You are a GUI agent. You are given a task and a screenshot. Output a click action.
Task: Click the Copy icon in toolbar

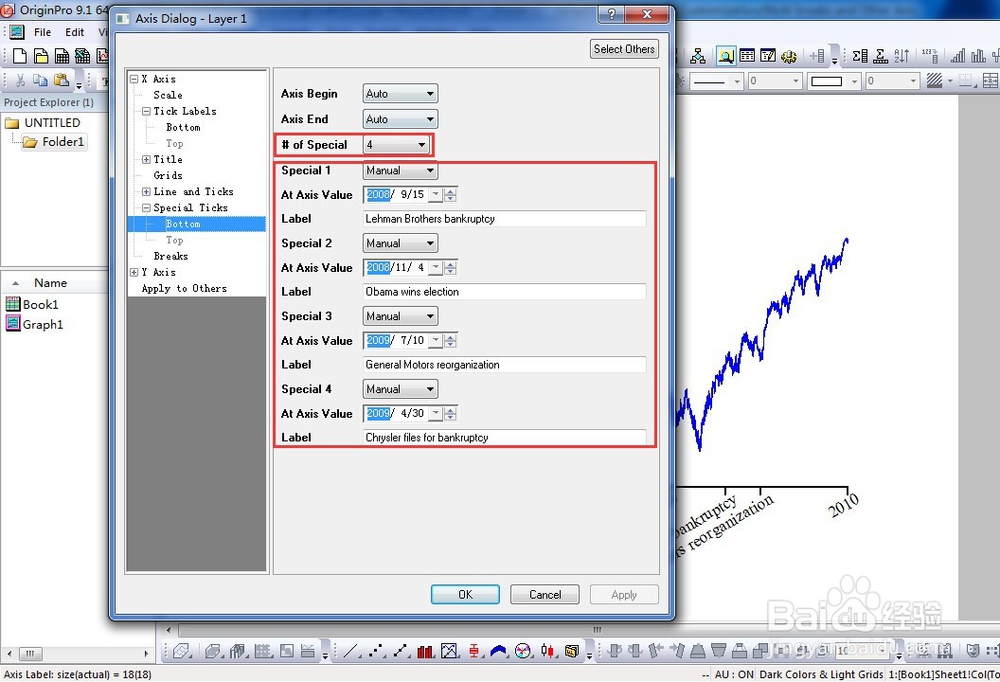click(40, 80)
